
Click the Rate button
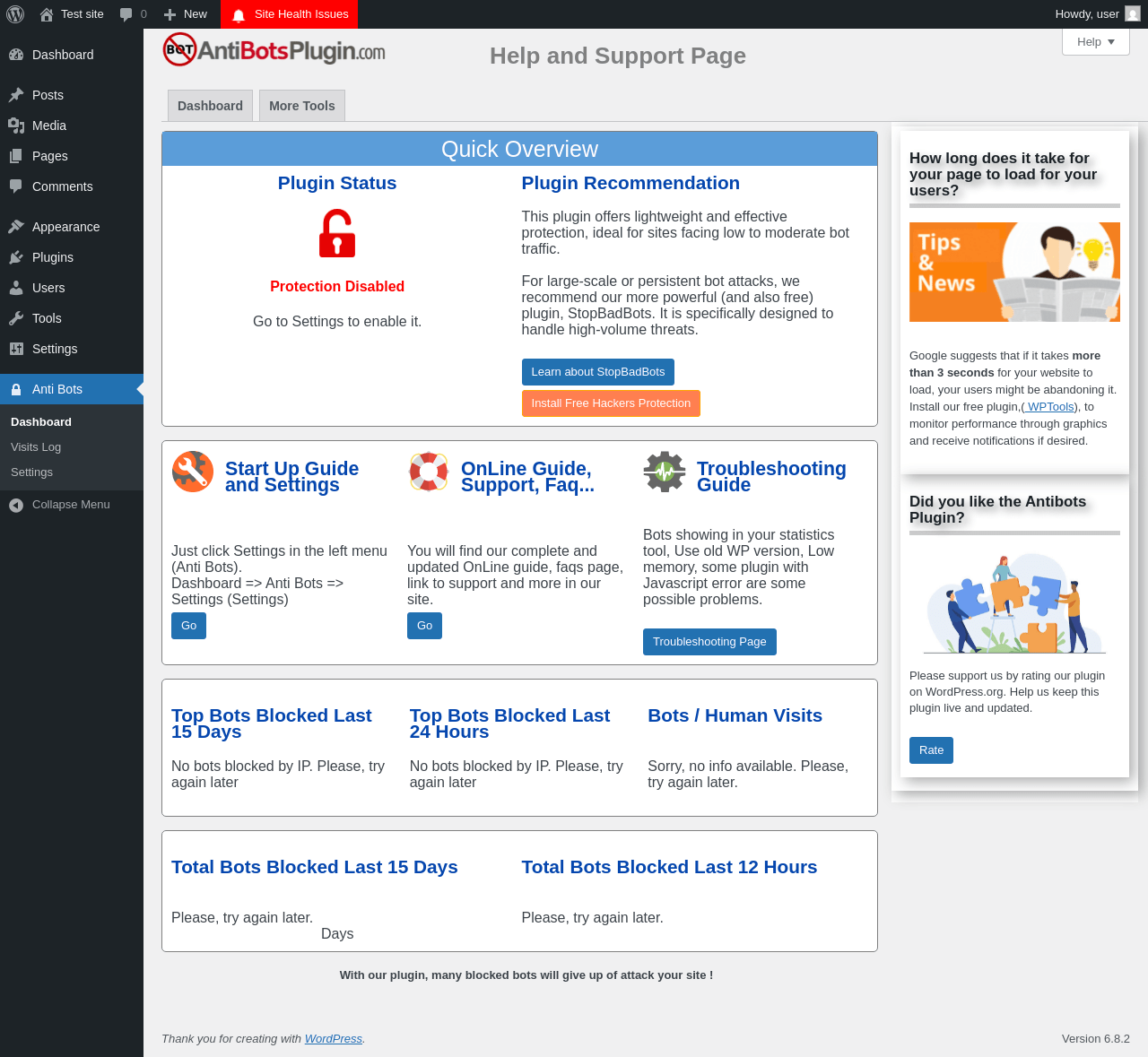931,750
